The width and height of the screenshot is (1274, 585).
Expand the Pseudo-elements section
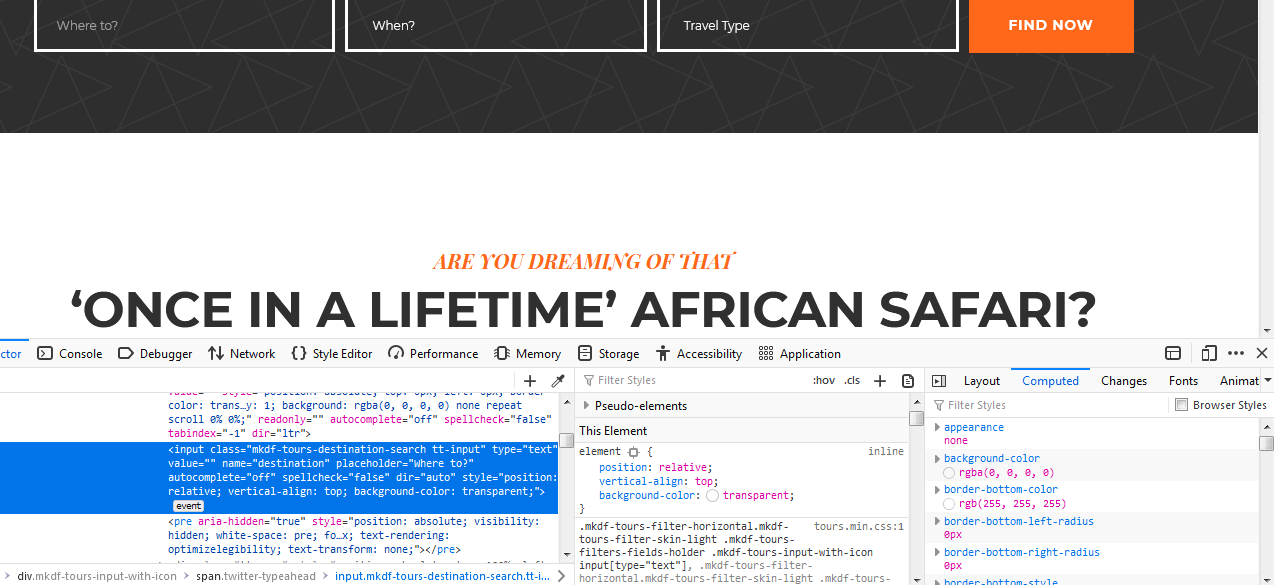tap(587, 405)
